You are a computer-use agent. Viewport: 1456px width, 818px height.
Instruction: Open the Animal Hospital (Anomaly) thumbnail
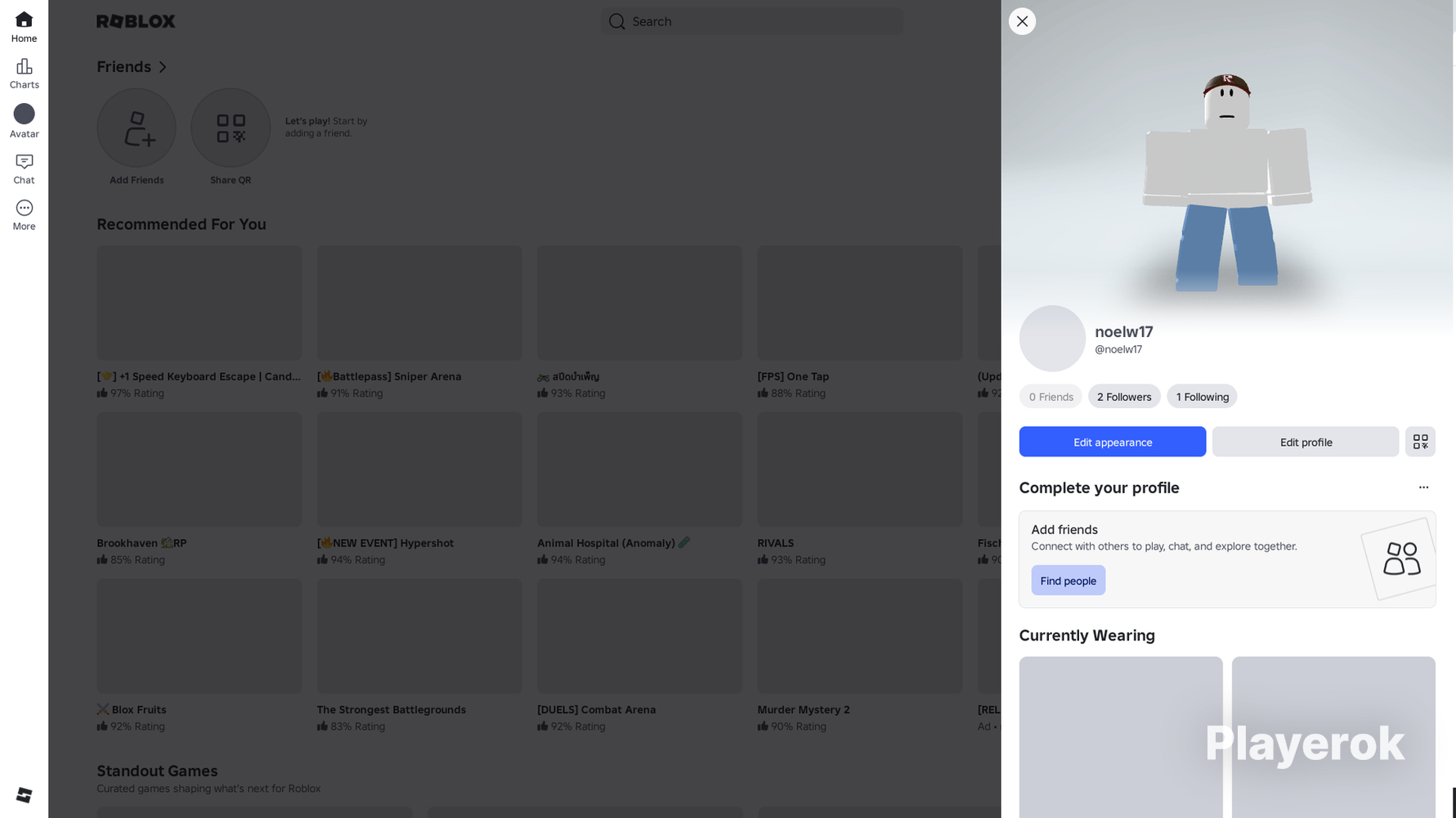click(640, 470)
